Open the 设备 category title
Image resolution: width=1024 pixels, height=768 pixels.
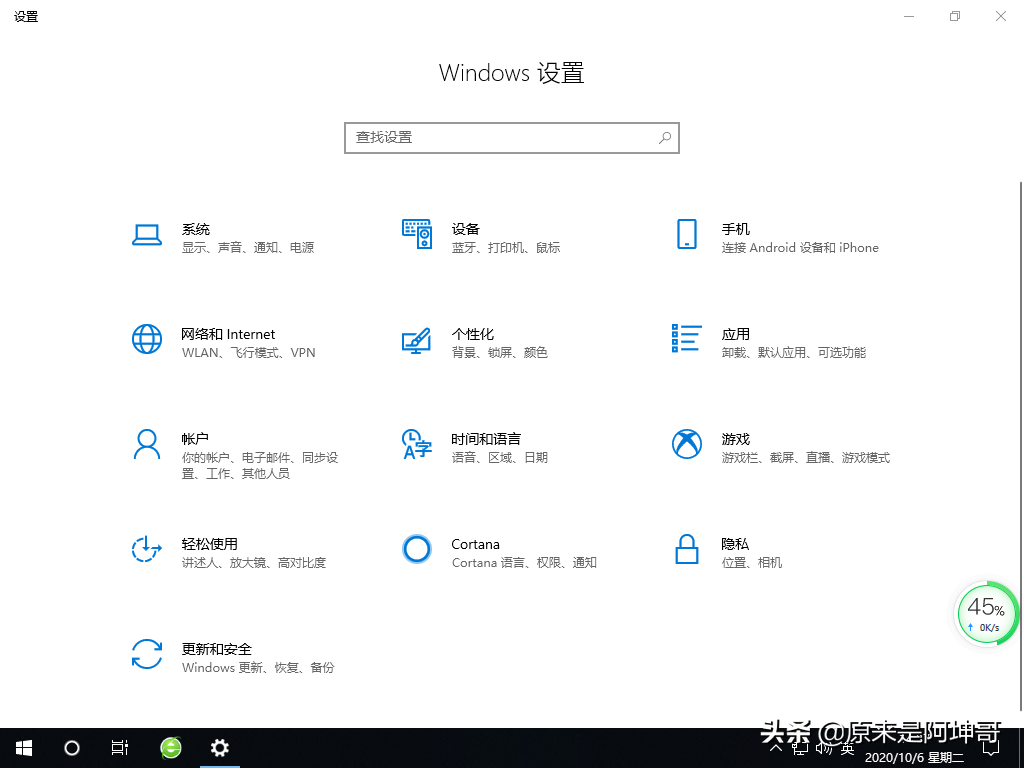[466, 229]
